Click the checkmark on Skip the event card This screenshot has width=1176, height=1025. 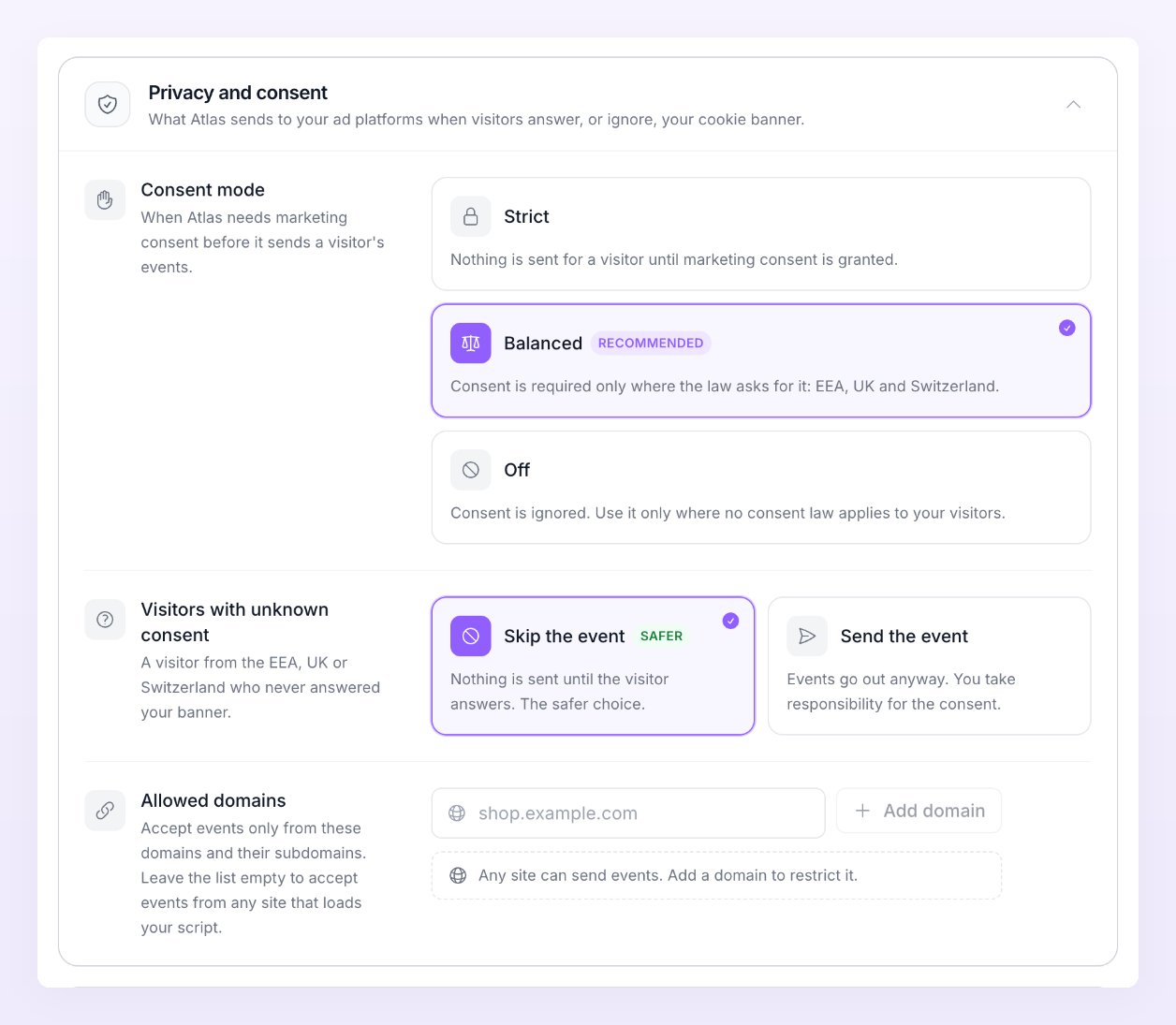click(731, 621)
